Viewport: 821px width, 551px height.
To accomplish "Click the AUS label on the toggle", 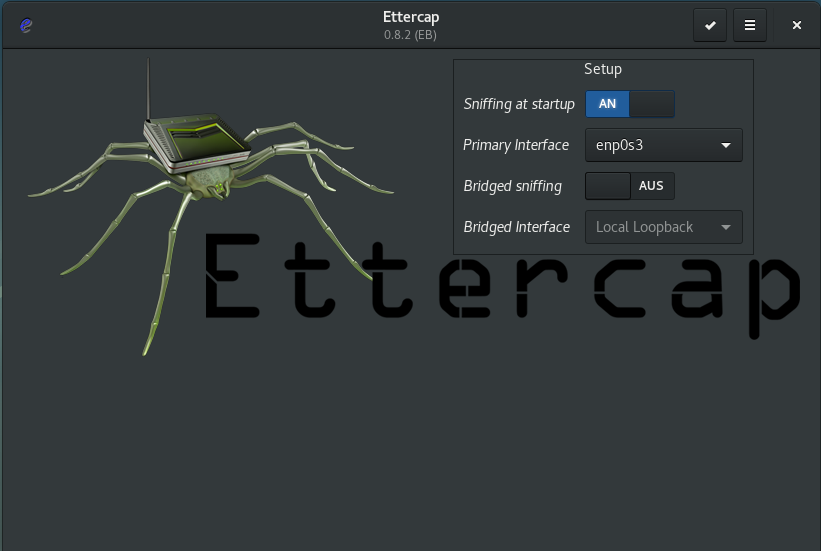I will (651, 186).
